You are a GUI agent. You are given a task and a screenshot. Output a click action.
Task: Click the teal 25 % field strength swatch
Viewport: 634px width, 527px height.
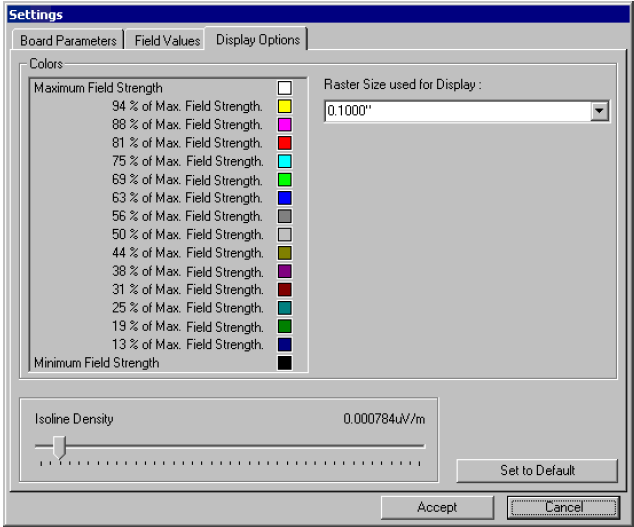click(x=285, y=308)
